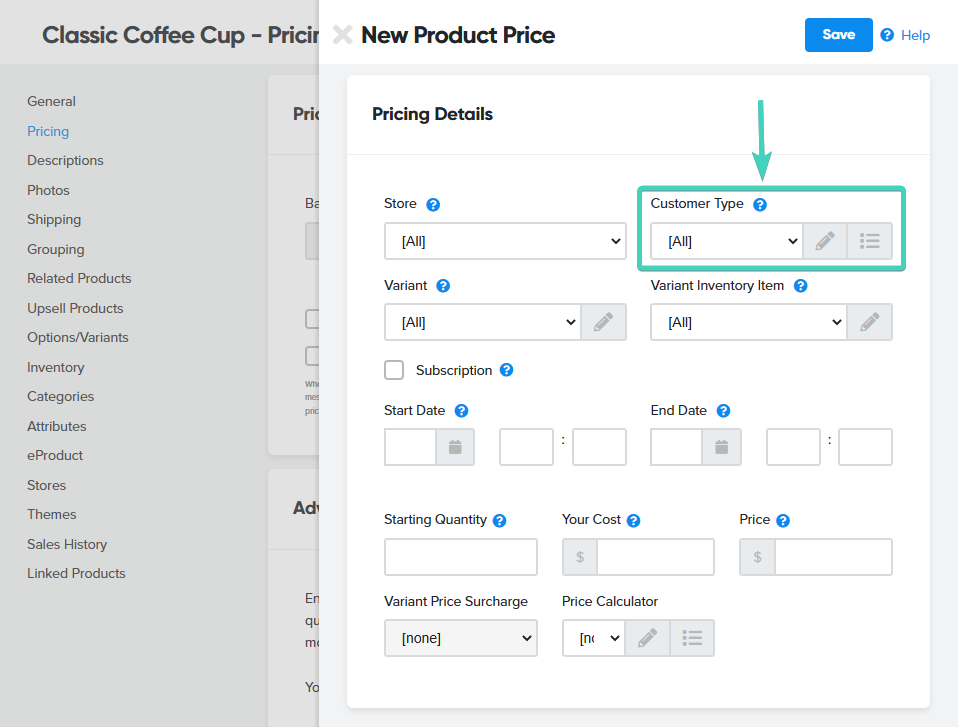
Task: Open Options/Variants section
Action: [78, 337]
